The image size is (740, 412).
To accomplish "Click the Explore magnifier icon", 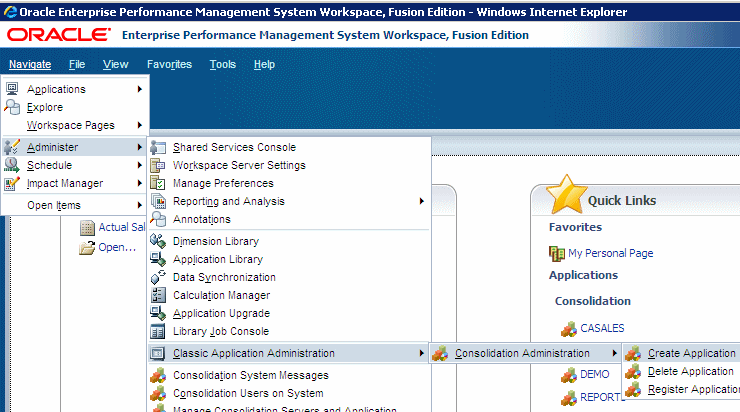I will (x=12, y=107).
